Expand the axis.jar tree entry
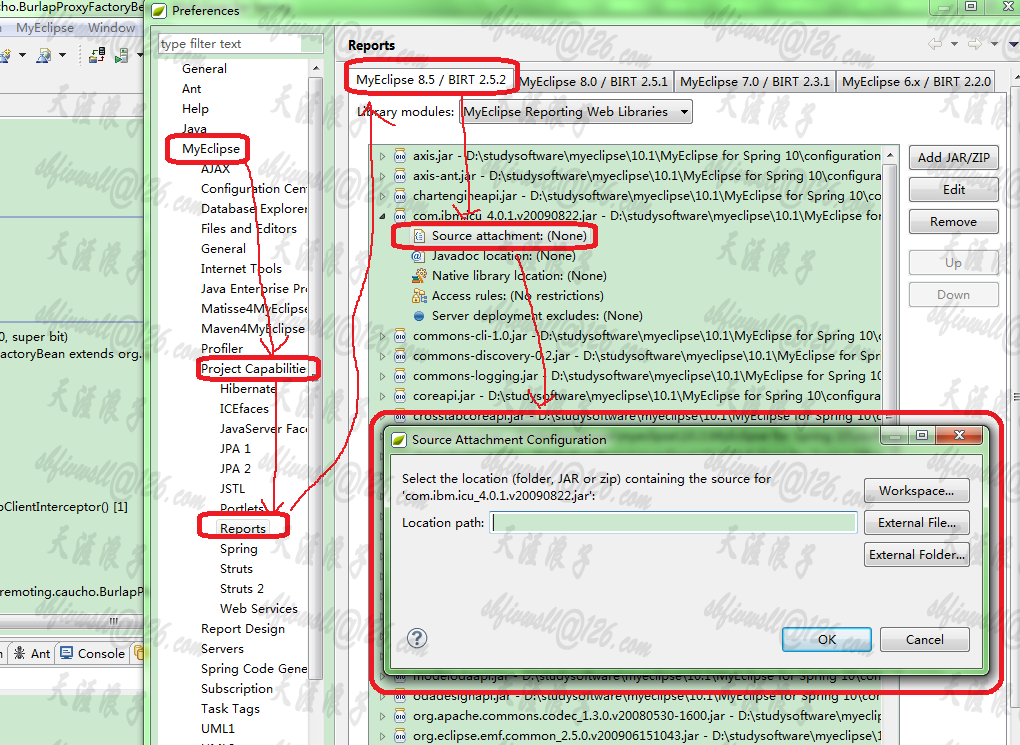The image size is (1020, 745). pyautogui.click(x=381, y=156)
